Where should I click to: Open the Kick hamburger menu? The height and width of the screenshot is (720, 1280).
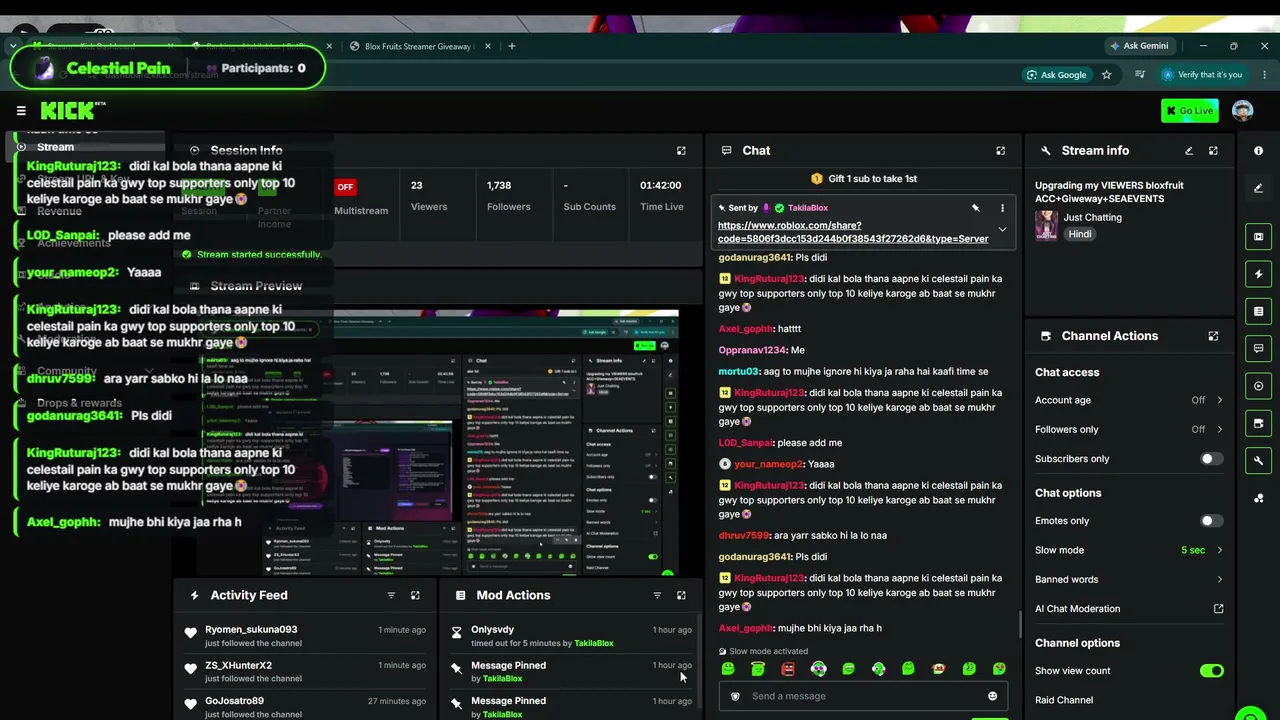click(x=21, y=111)
